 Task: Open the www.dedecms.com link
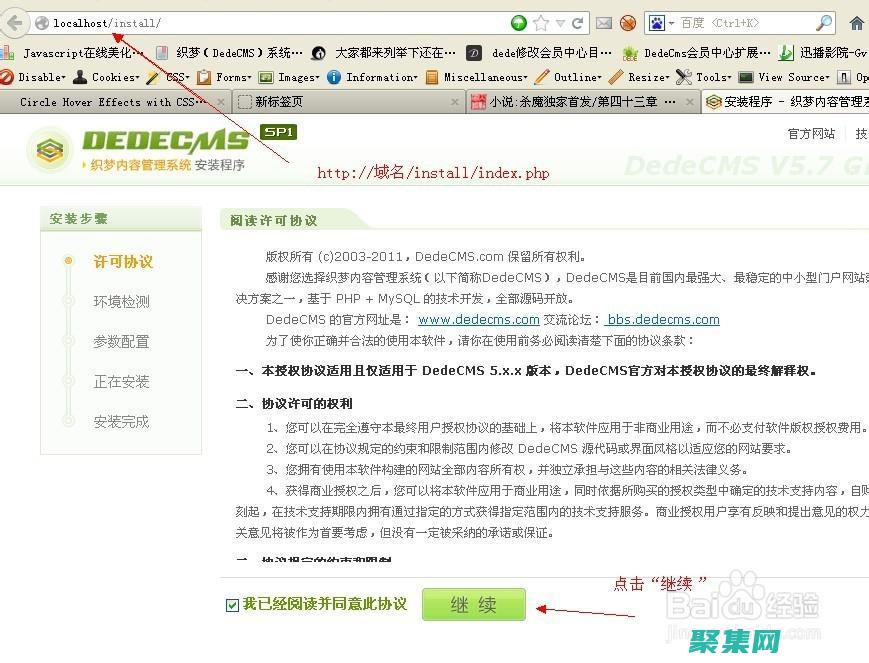(478, 319)
